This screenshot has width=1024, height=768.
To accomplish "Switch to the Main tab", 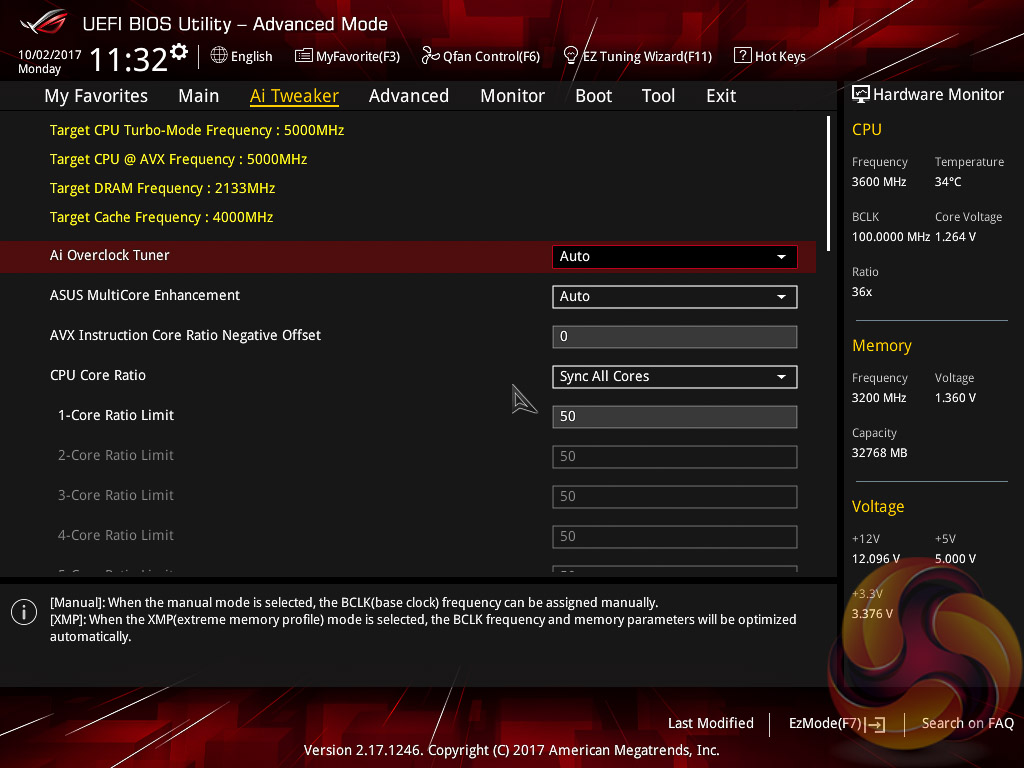I will (199, 96).
